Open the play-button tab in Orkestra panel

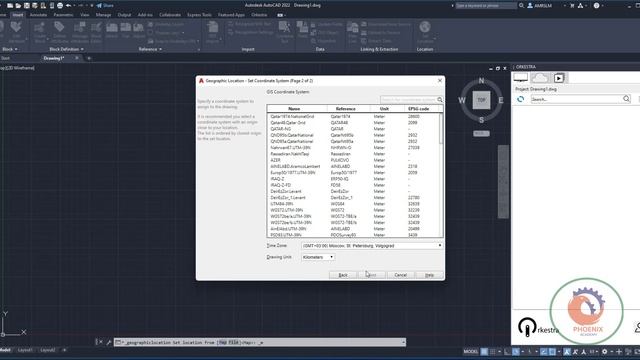(x=559, y=78)
